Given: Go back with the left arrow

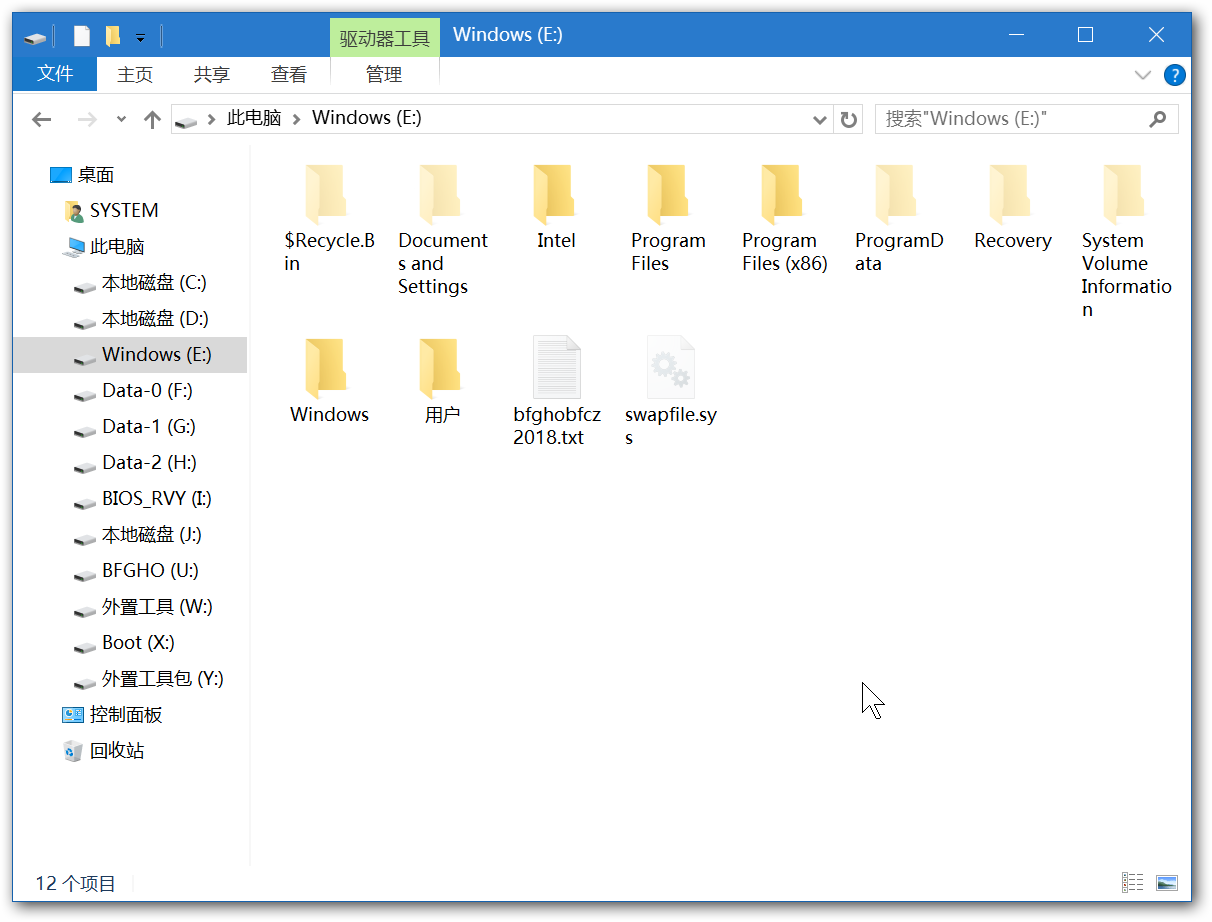Looking at the screenshot, I should pos(41,120).
